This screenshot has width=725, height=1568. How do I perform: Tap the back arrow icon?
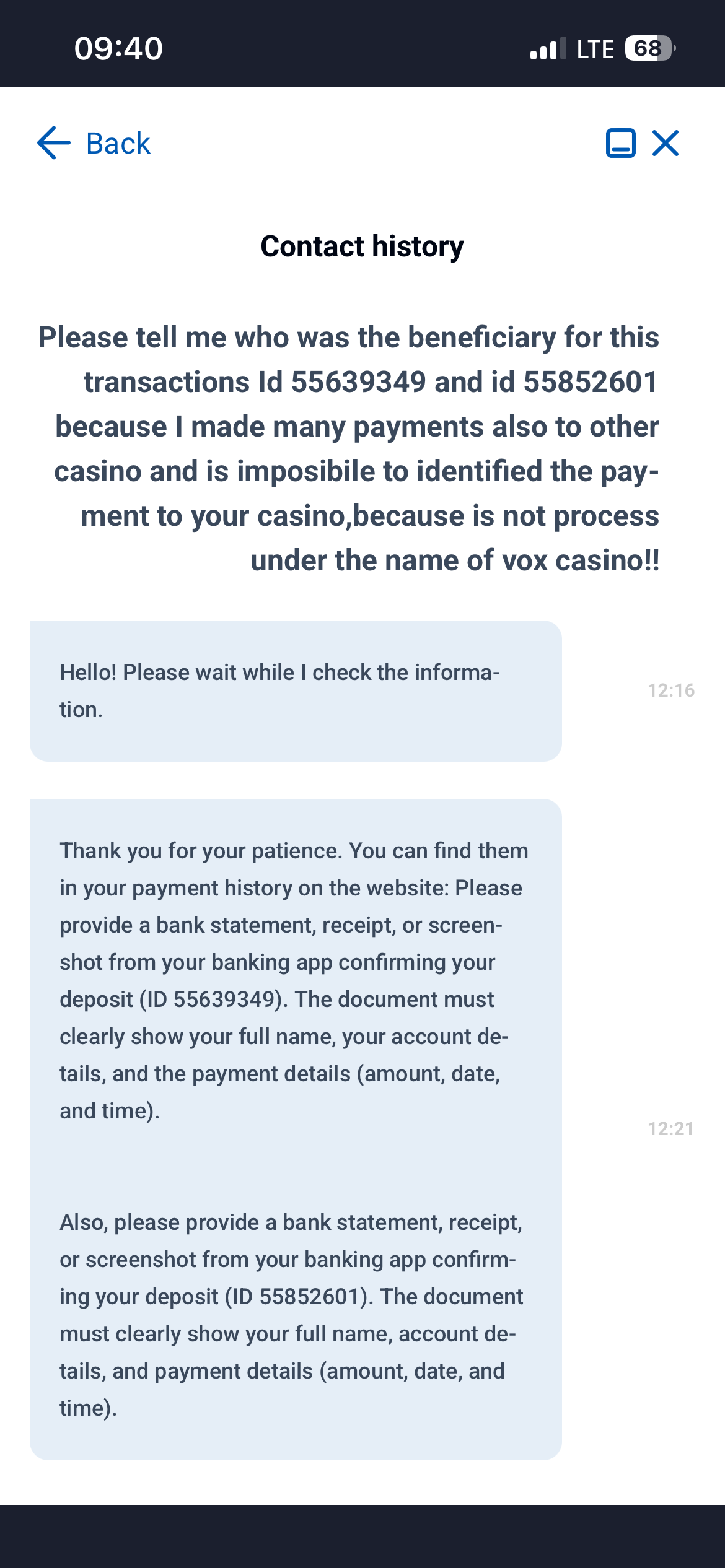[54, 143]
